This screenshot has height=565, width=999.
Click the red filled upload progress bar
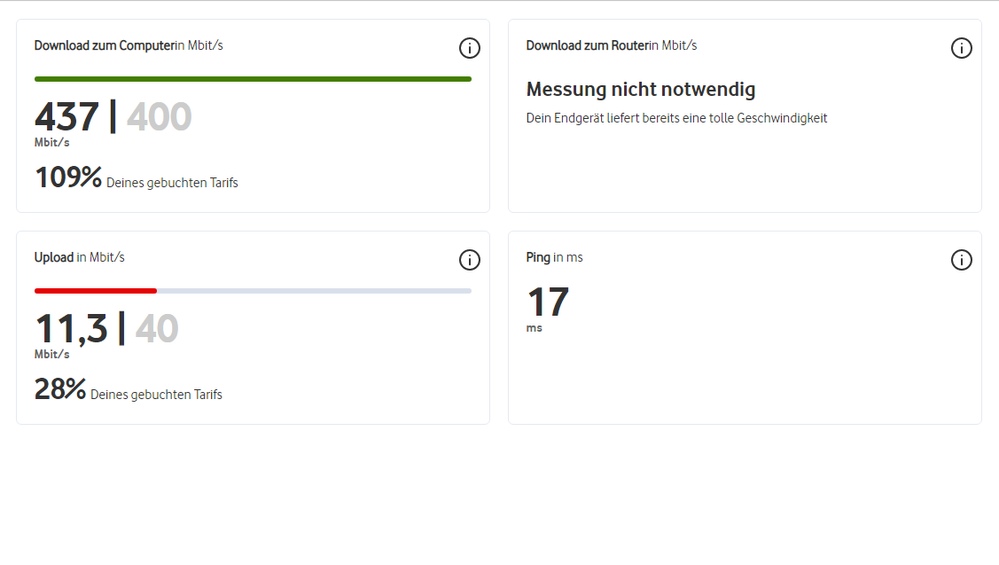point(95,291)
